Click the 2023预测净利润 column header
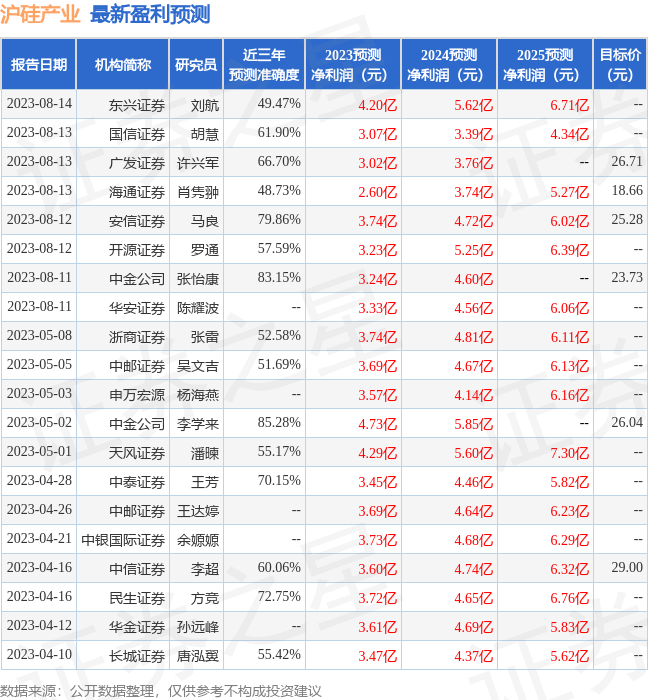Viewport: 648px width, 700px height. (353, 64)
